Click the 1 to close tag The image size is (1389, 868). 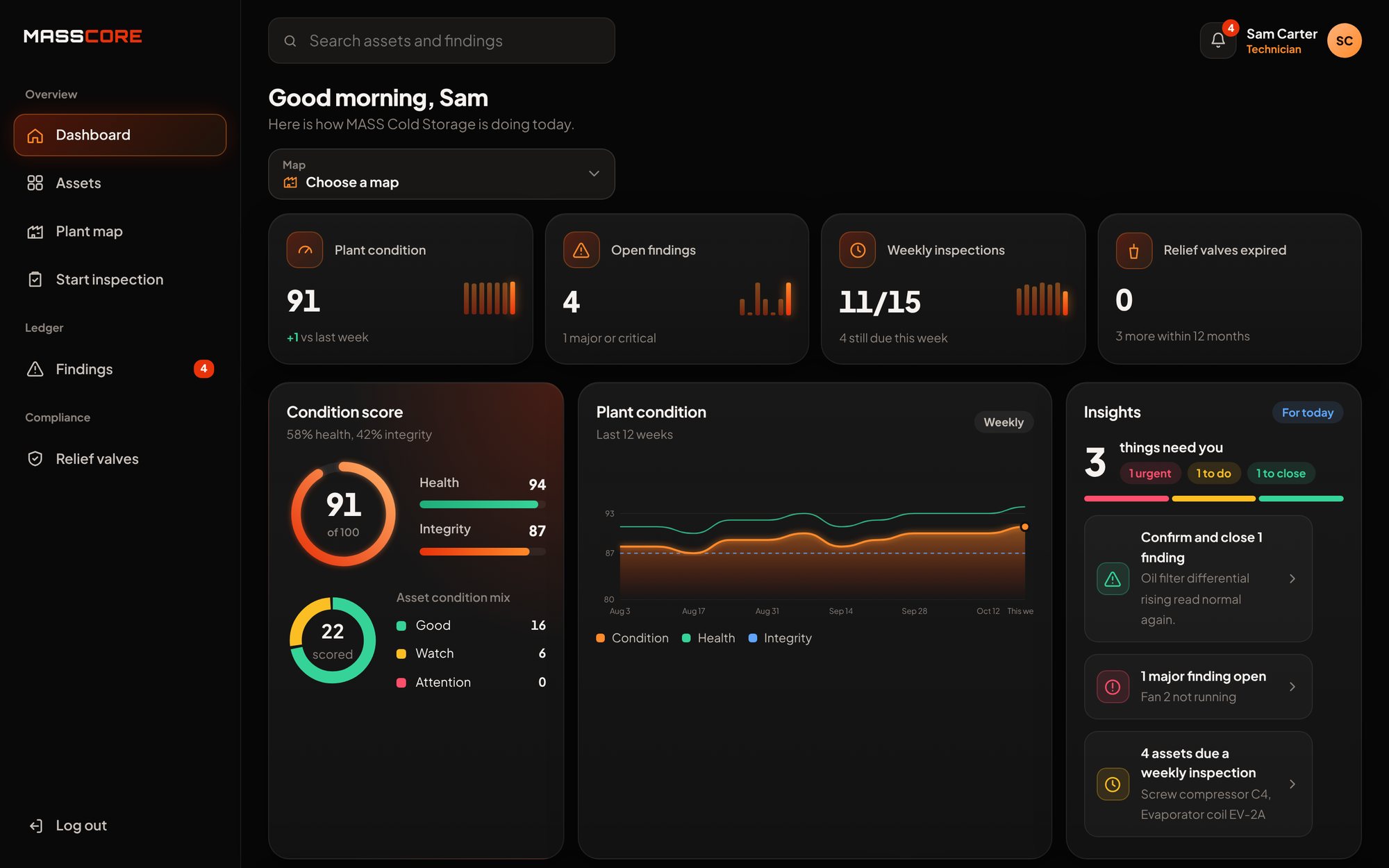coord(1281,474)
